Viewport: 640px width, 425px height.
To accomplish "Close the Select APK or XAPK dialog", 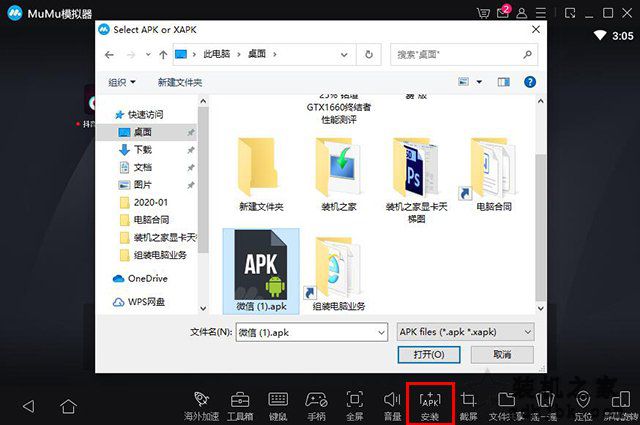I will [x=536, y=29].
